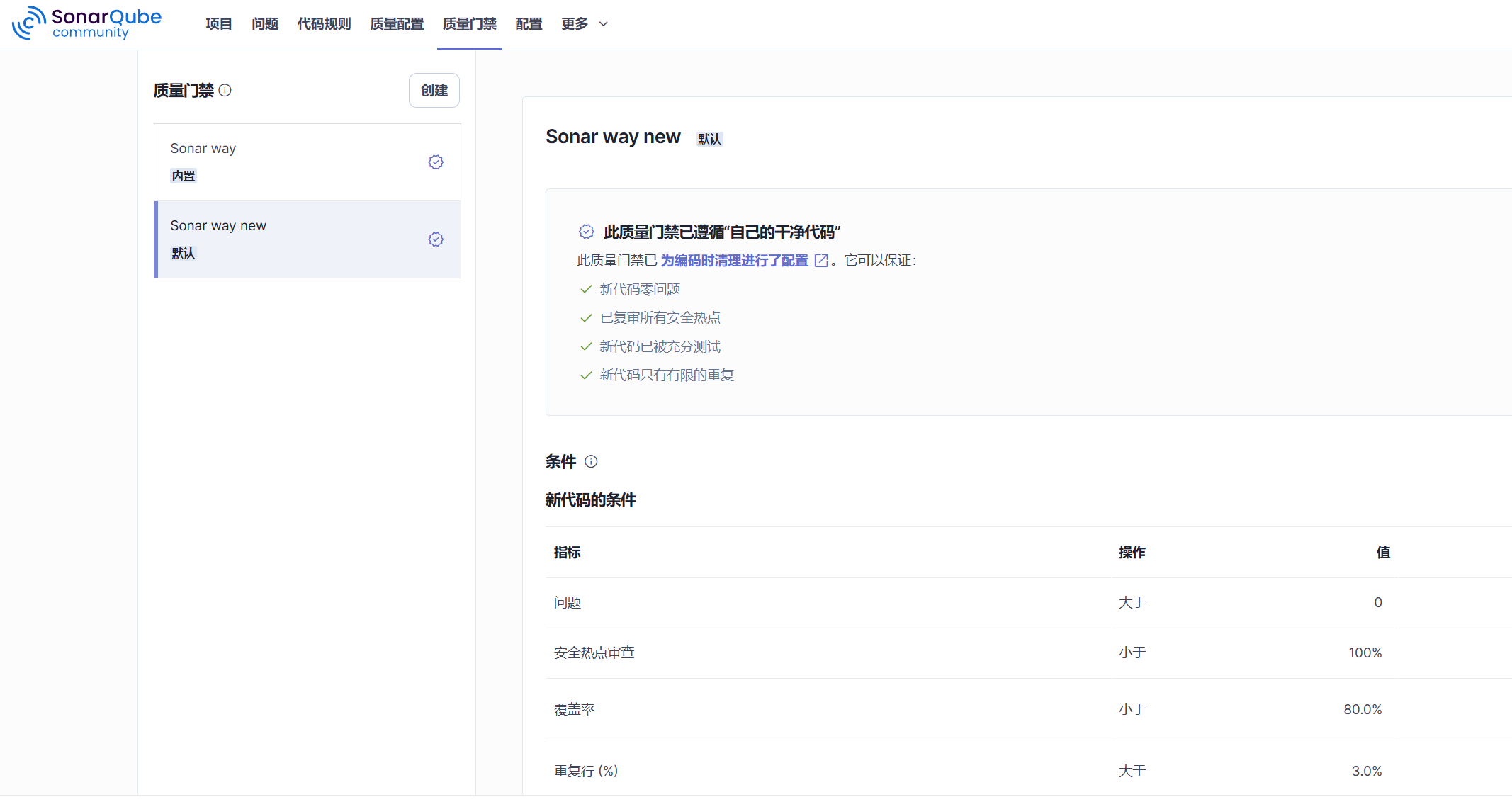Click the external link icon after 为编码时清理进行了配置
1512x802 pixels.
point(821,261)
